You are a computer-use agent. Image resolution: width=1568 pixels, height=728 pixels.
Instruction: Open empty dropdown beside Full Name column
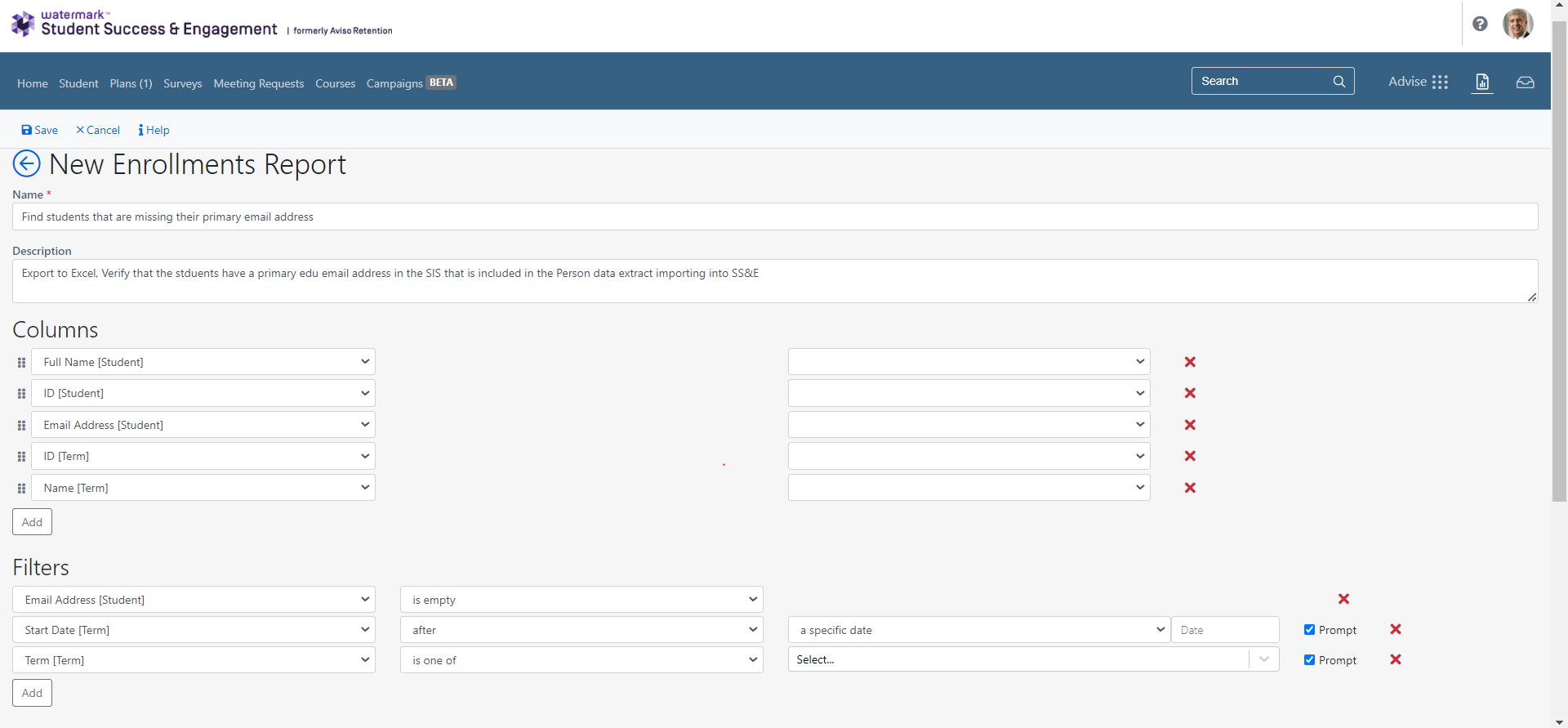(x=969, y=362)
